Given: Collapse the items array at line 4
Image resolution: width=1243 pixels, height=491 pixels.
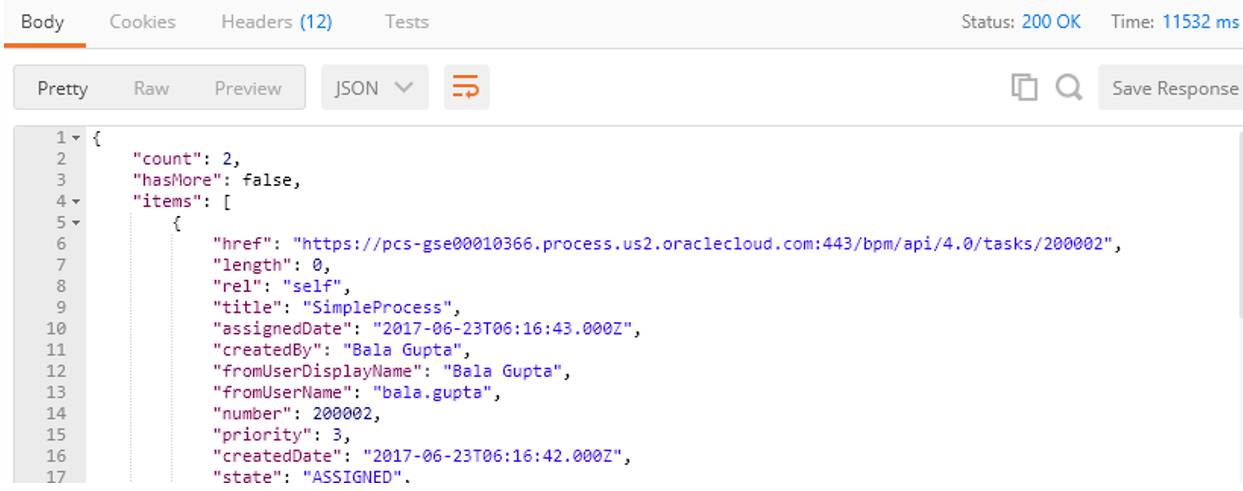Looking at the screenshot, I should (x=76, y=201).
